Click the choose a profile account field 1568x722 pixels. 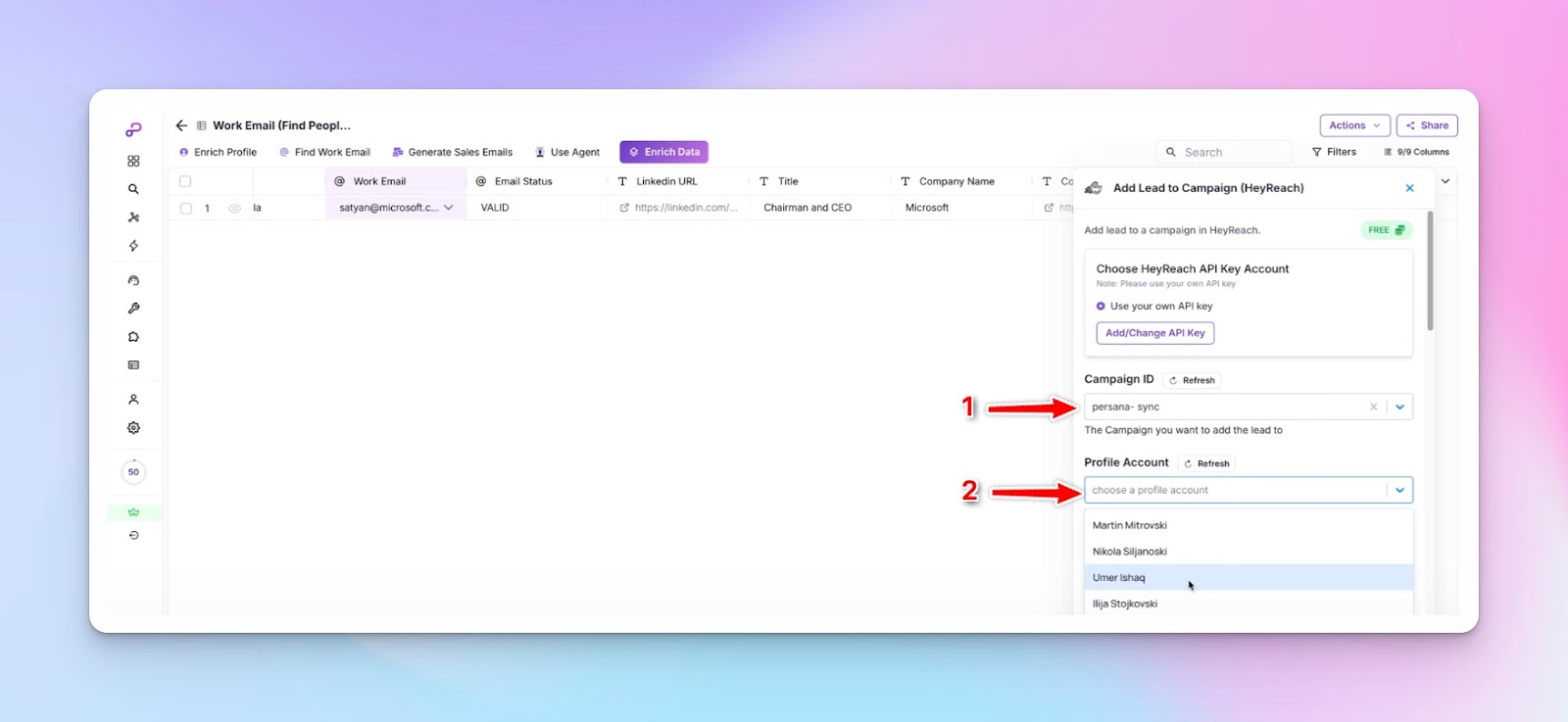(1235, 490)
